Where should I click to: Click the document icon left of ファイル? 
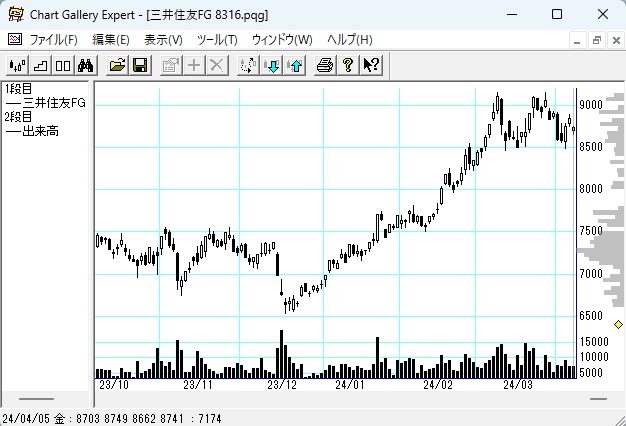click(14, 40)
